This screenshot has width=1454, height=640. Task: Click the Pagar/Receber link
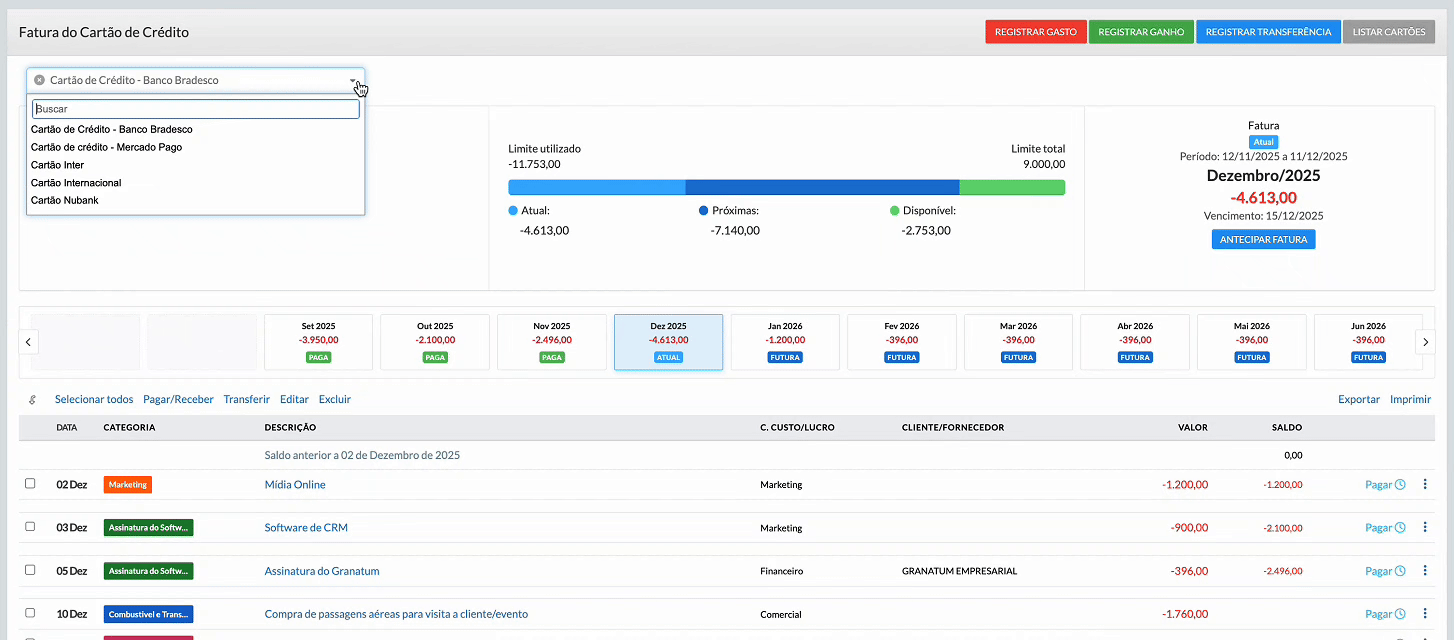coord(178,399)
